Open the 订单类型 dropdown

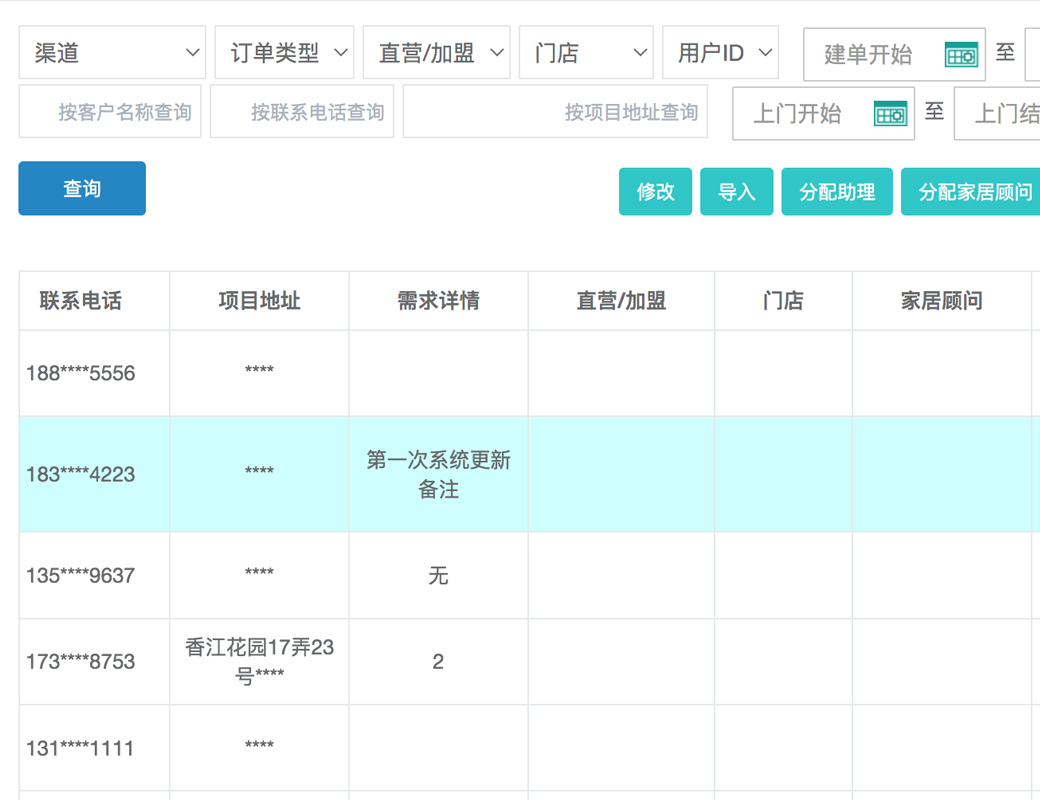coord(284,53)
